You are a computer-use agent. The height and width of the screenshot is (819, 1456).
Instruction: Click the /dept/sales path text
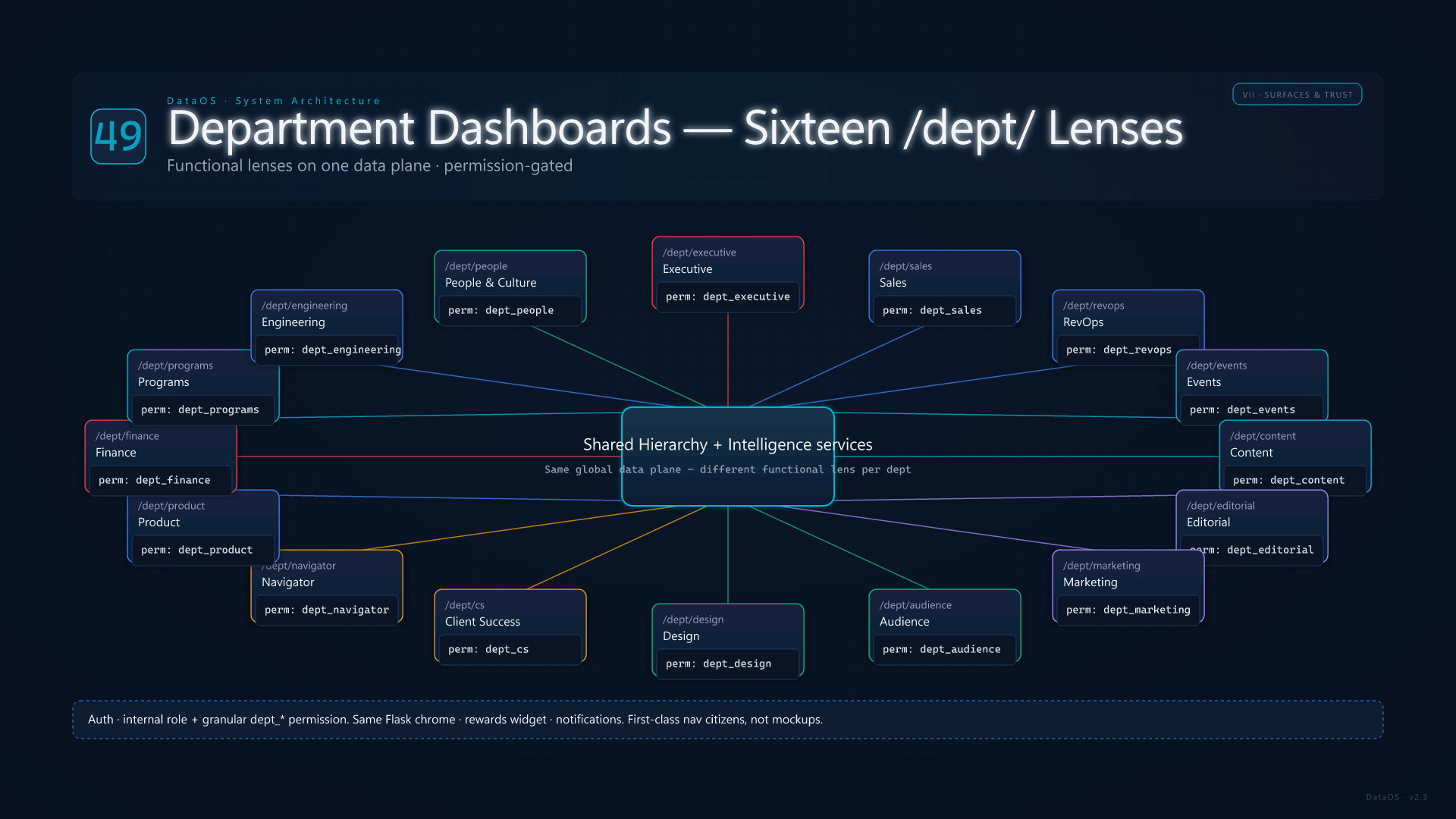(905, 266)
